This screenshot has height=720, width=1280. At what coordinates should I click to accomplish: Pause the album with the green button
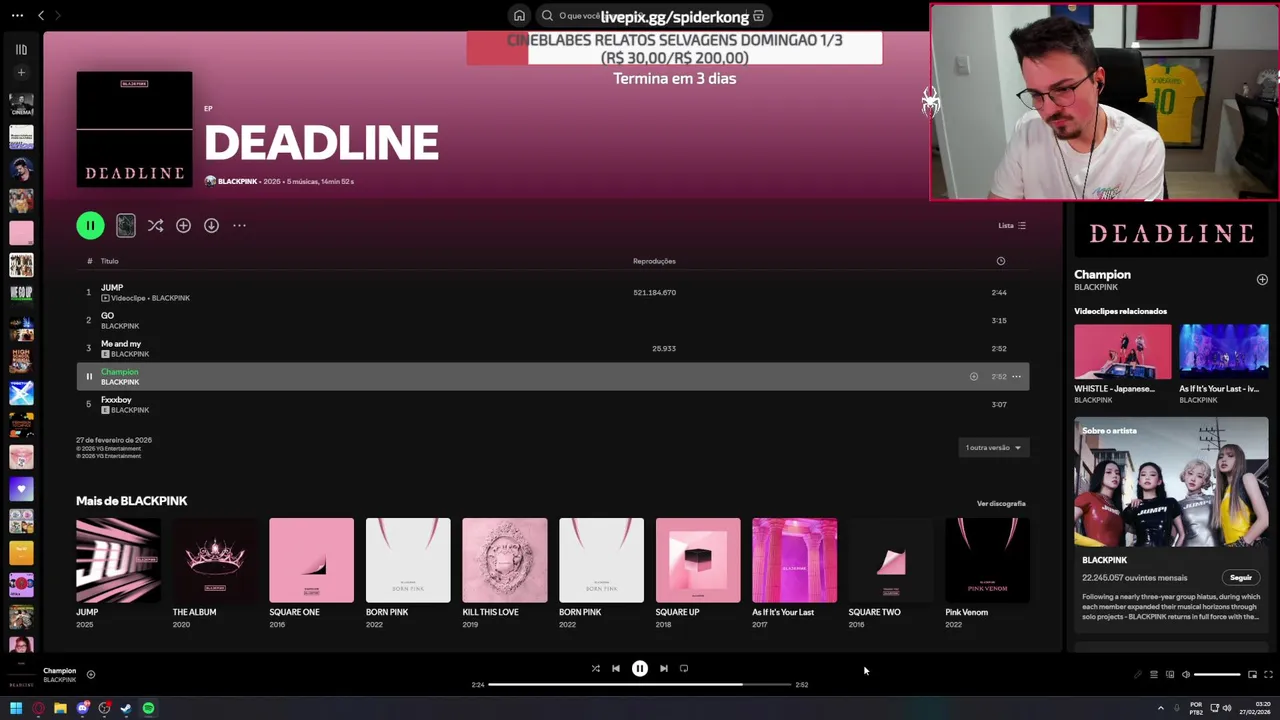90,226
